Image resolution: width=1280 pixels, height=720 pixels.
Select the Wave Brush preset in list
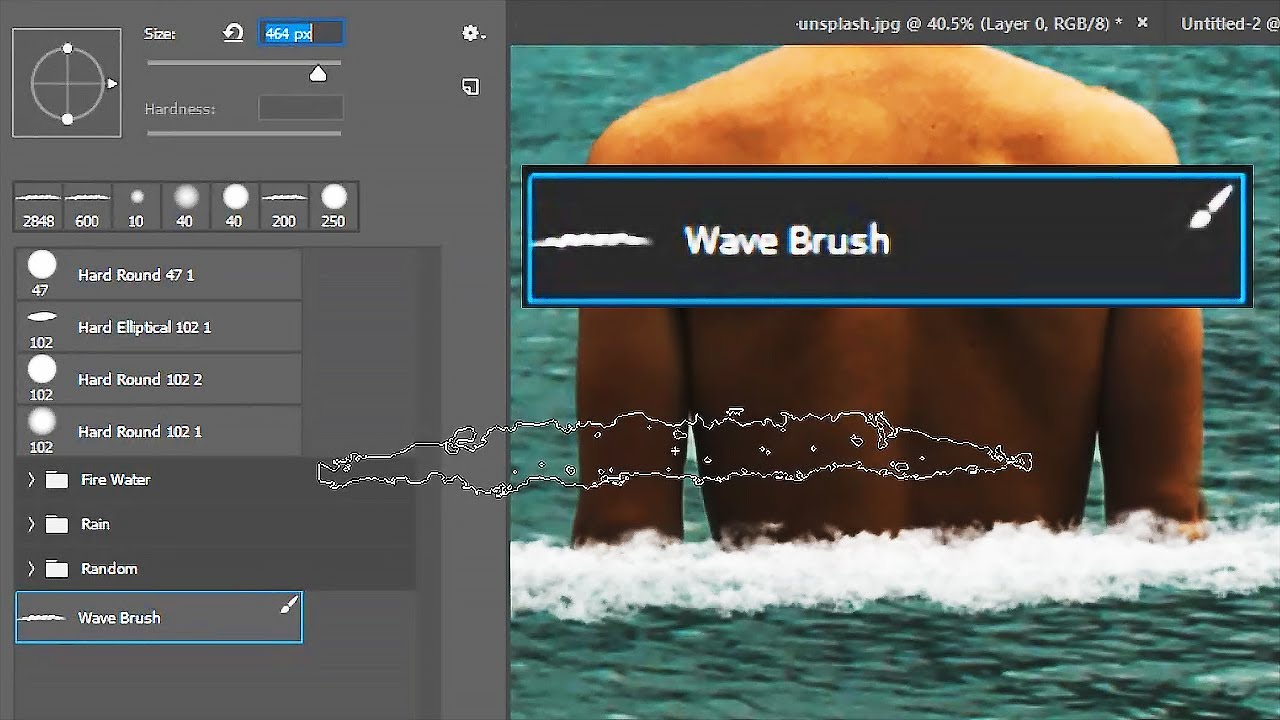tap(159, 617)
